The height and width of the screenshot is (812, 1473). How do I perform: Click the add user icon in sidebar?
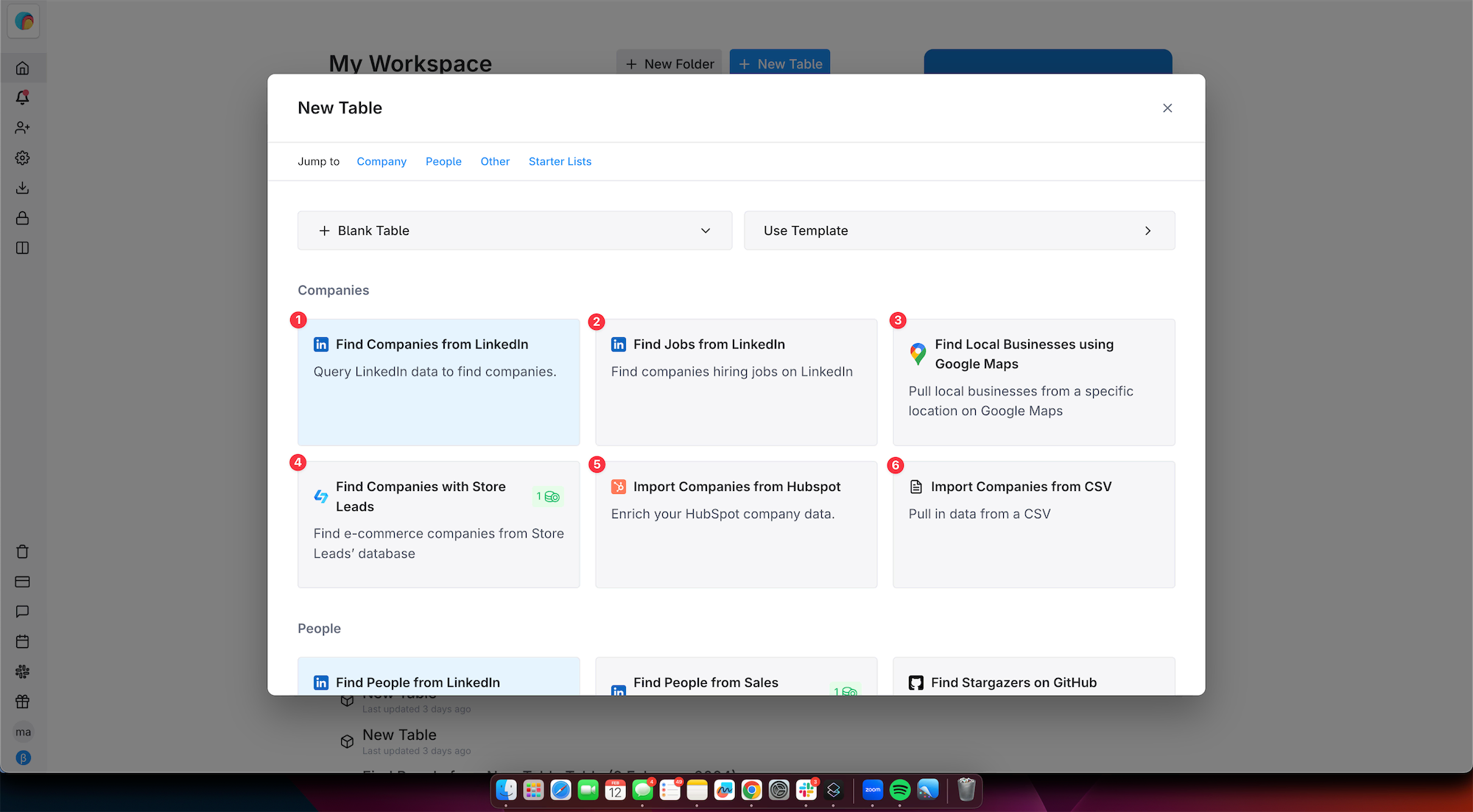pos(22,128)
